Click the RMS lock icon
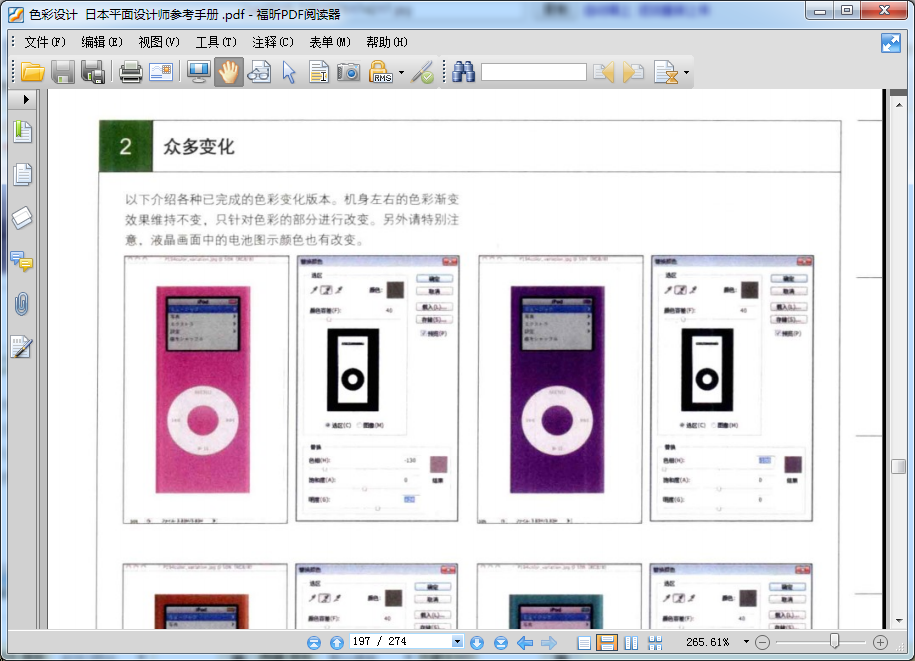 pyautogui.click(x=380, y=72)
